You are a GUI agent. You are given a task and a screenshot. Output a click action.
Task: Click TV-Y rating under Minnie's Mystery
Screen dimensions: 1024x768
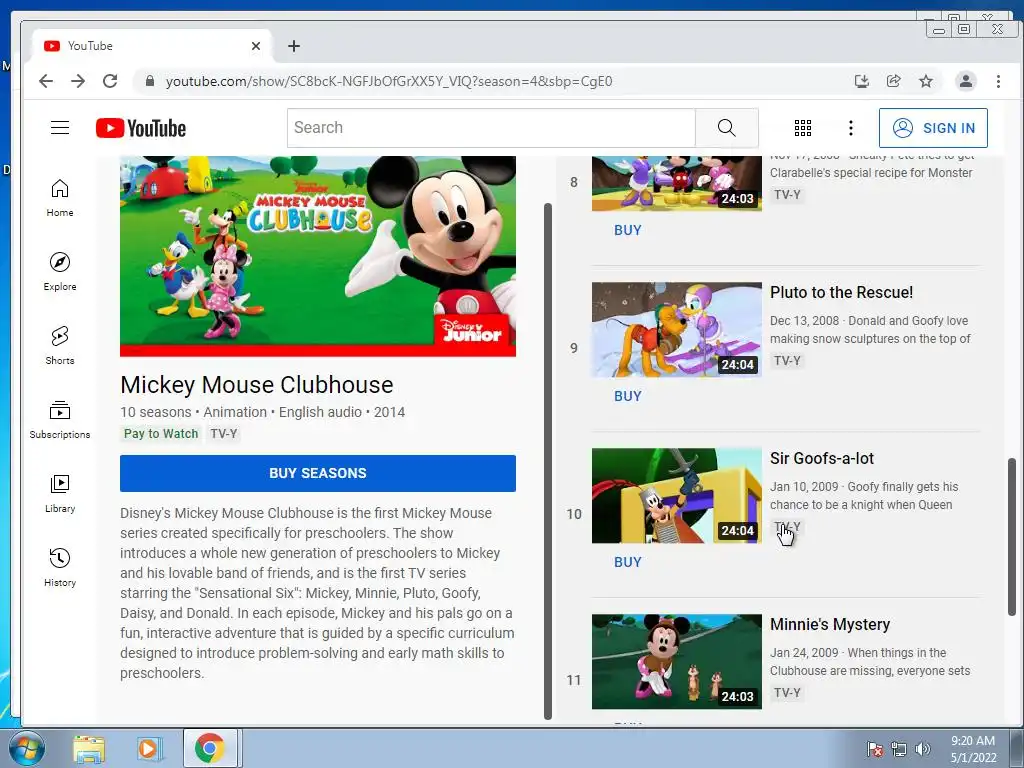point(787,692)
